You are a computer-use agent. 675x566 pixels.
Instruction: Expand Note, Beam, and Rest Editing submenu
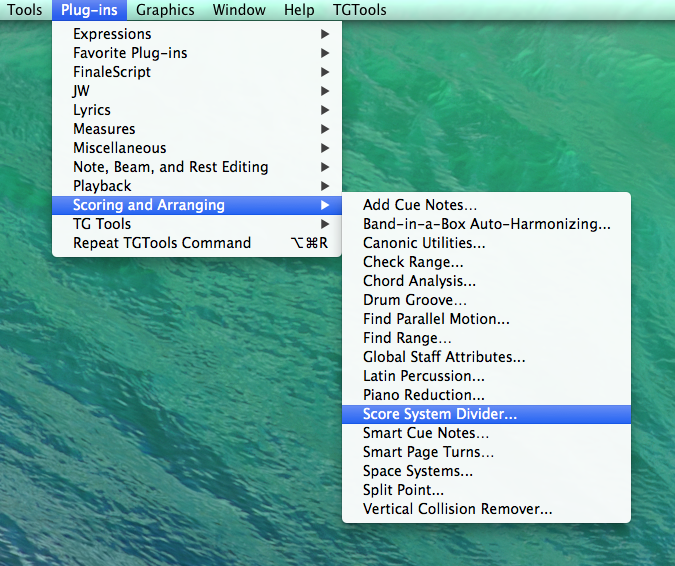coord(170,167)
